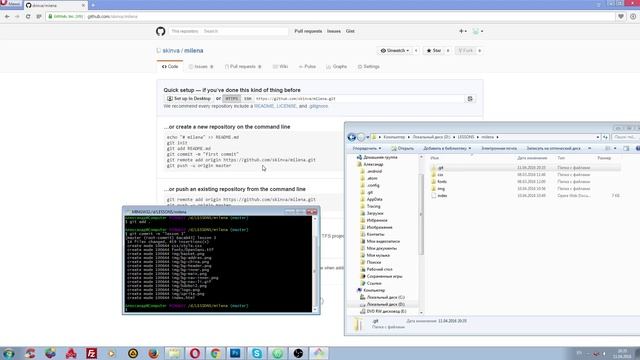Select the fonts folder in the file list
640x360 pixels.
(442, 182)
